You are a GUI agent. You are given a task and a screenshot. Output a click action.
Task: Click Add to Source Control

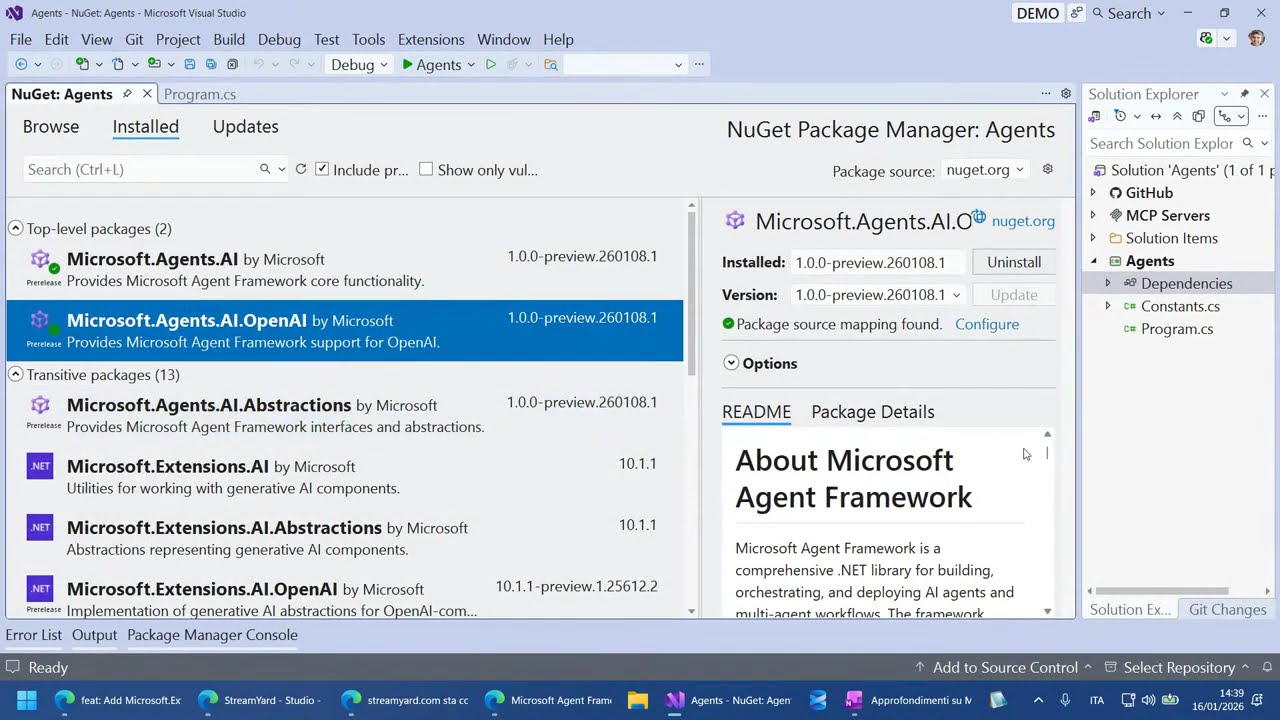point(1003,667)
